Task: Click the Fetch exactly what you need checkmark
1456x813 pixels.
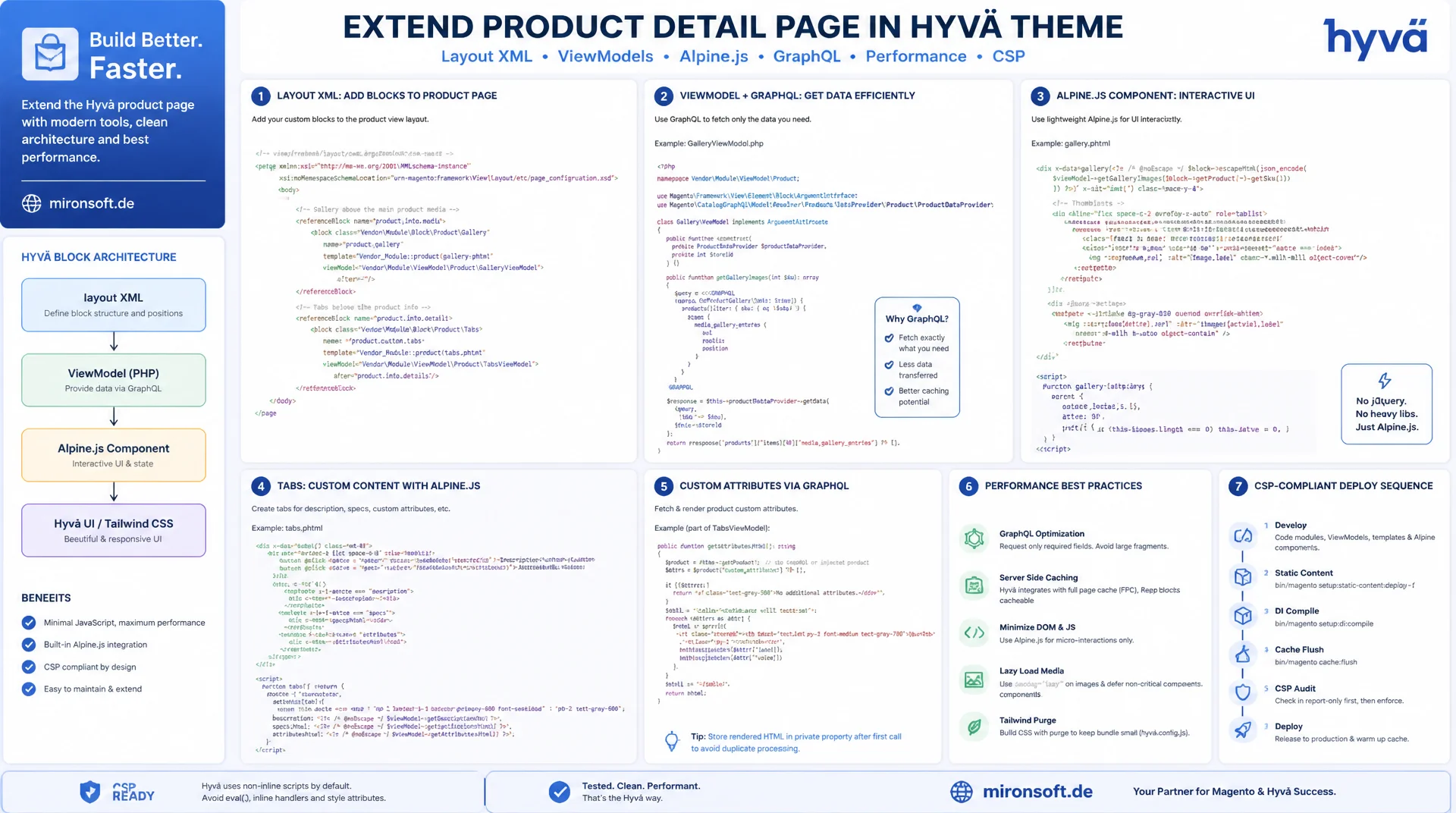Action: [x=889, y=338]
